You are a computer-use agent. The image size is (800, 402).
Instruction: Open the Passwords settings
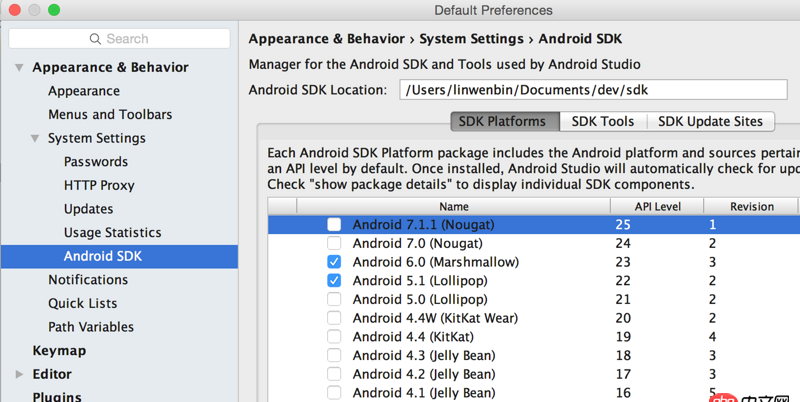tap(96, 162)
